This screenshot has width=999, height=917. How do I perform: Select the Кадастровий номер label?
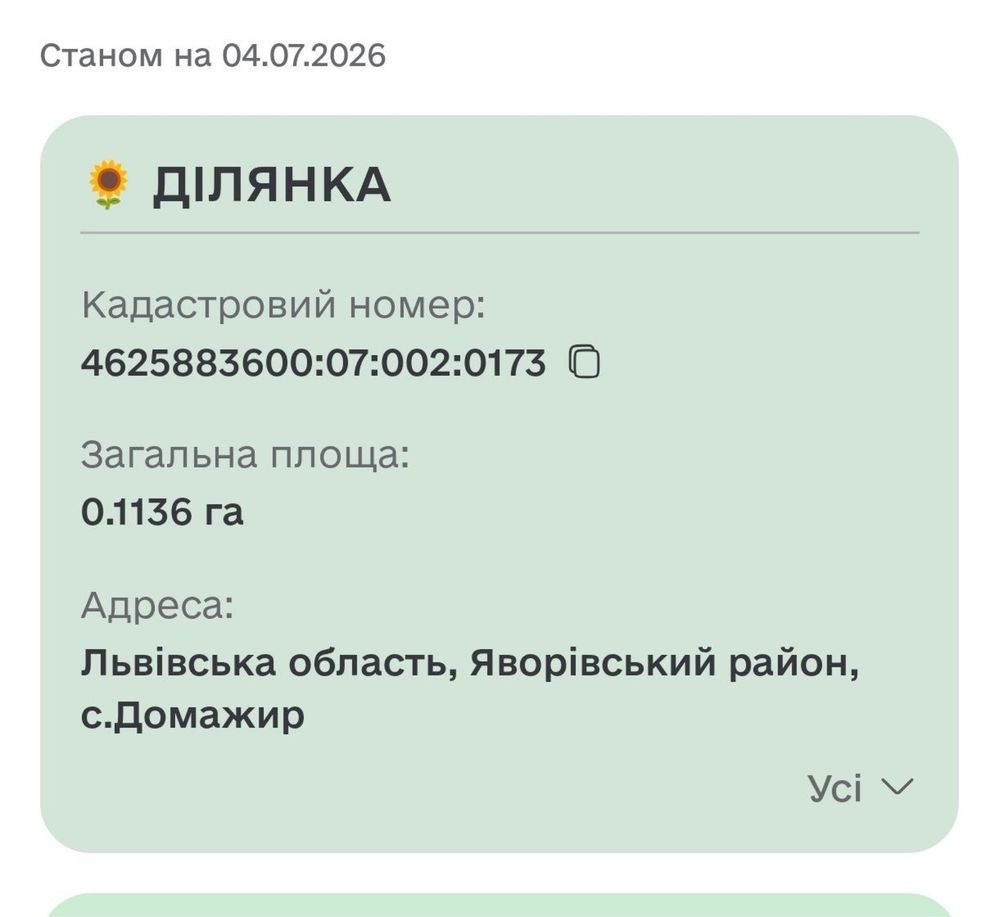point(284,305)
